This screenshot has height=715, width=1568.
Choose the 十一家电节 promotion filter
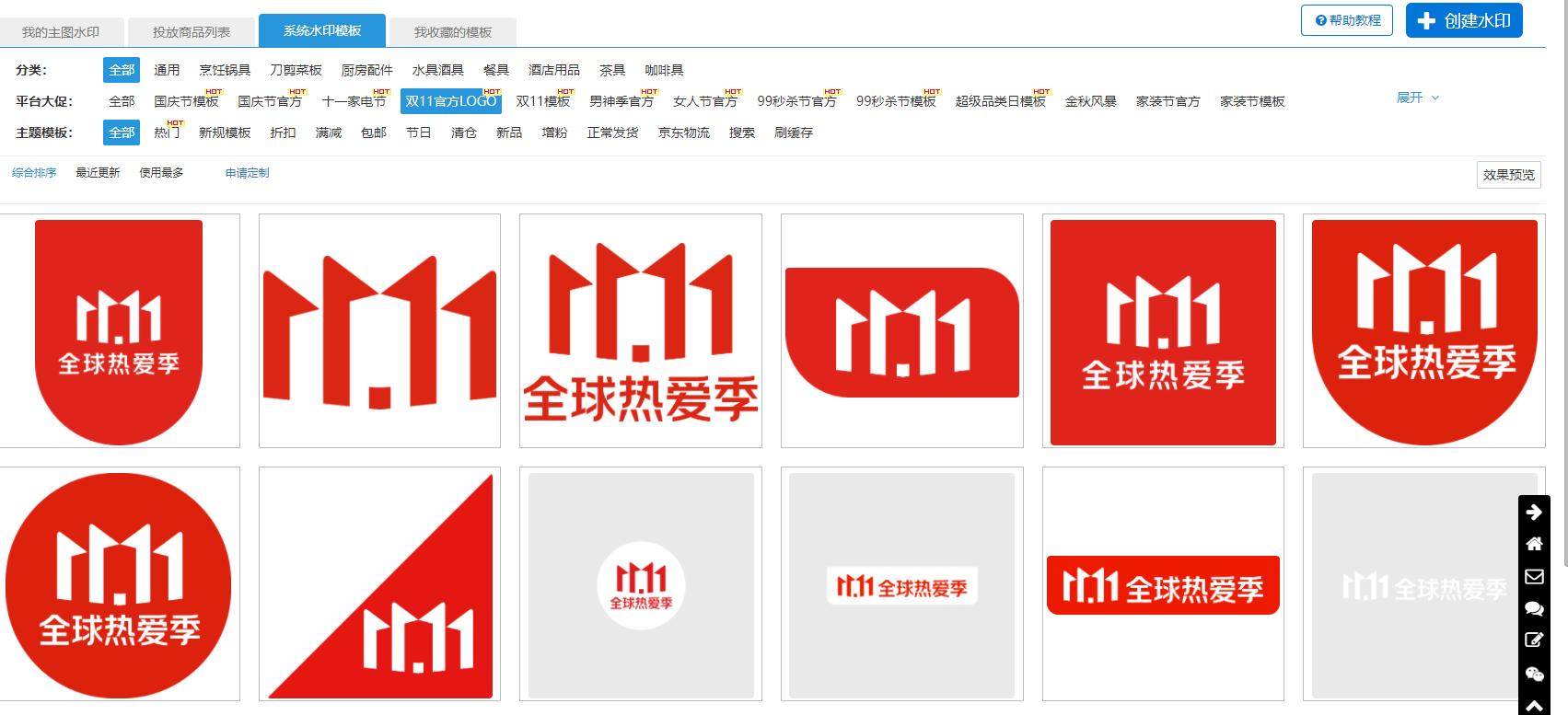click(x=354, y=101)
